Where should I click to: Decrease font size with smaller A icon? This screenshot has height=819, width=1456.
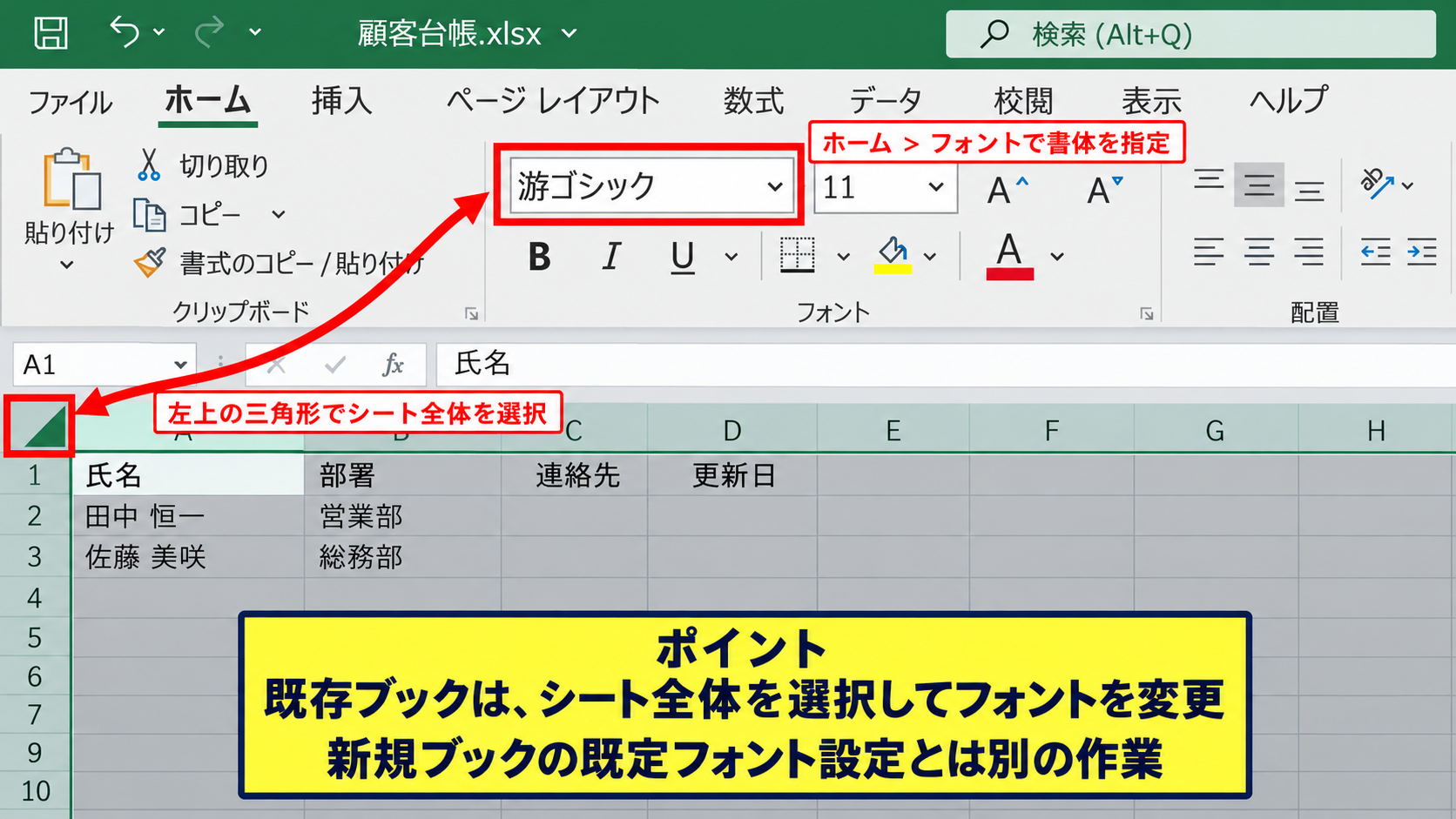point(1105,189)
